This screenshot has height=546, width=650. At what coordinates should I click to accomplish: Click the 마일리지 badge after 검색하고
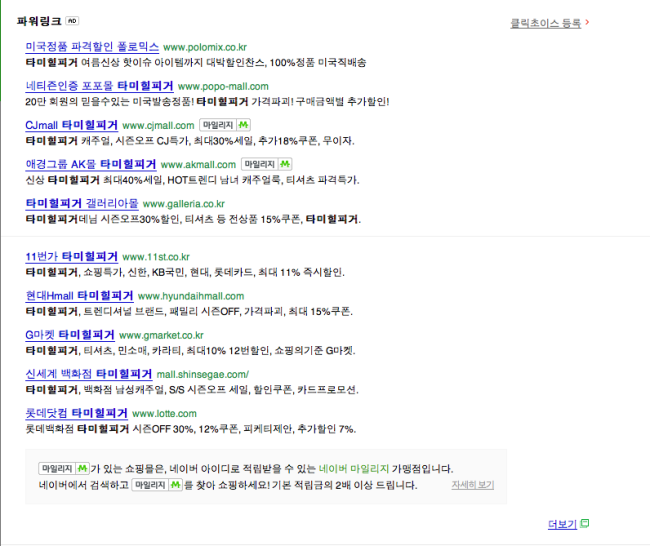[157, 485]
